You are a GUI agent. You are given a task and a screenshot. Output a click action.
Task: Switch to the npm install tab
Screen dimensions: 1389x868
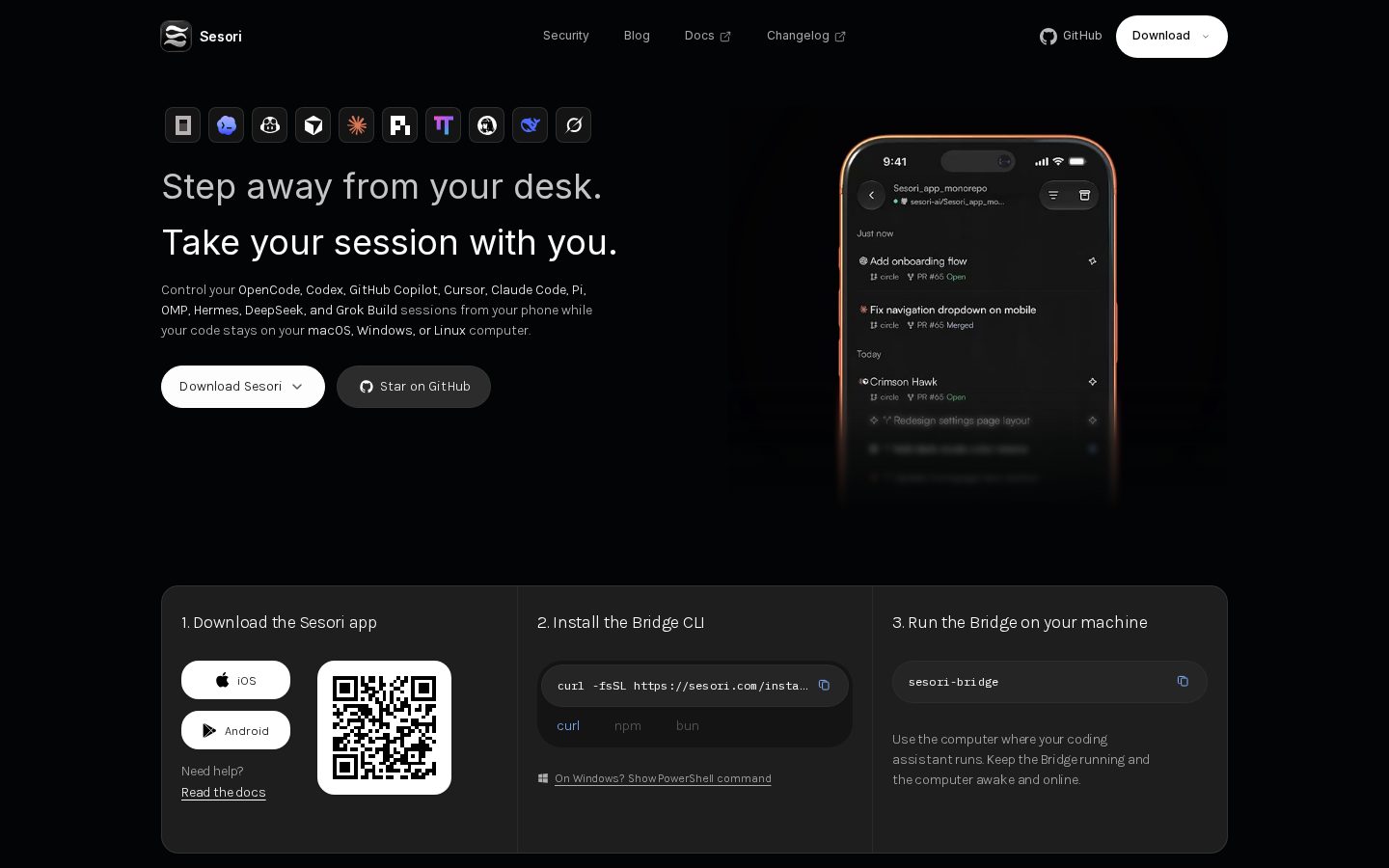point(627,725)
